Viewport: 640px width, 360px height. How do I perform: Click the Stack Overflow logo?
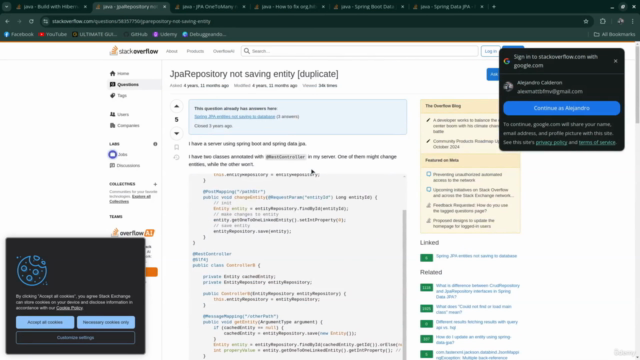(x=134, y=51)
